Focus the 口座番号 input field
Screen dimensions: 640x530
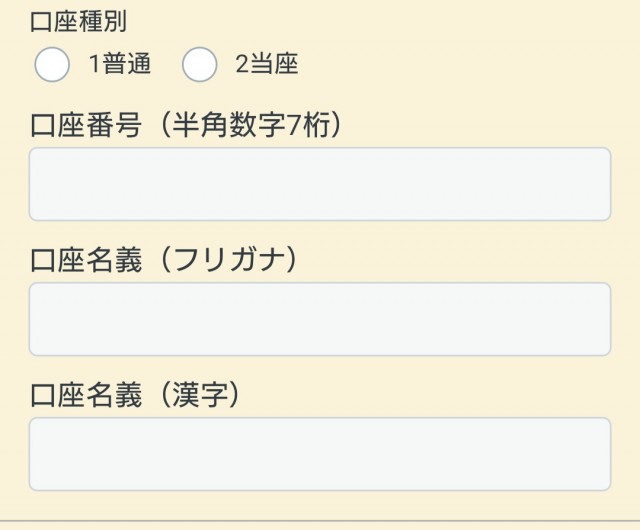[319, 184]
